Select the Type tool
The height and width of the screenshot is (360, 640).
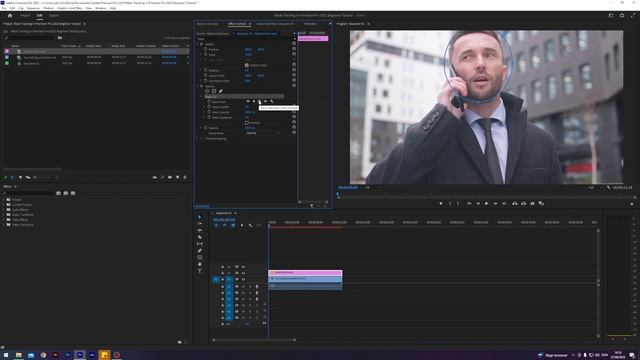click(x=200, y=271)
